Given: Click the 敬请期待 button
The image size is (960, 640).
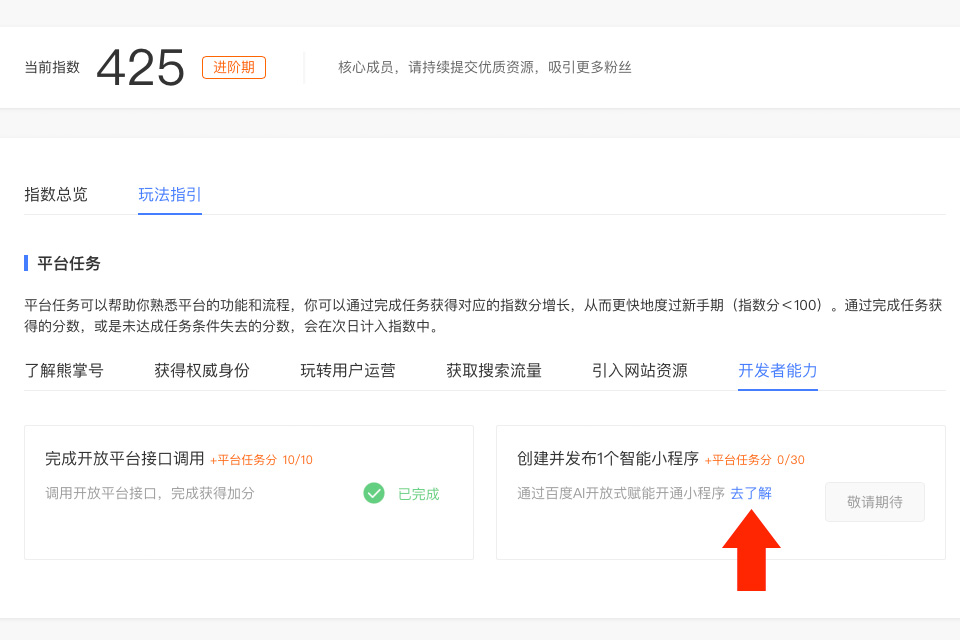Looking at the screenshot, I should click(874, 502).
